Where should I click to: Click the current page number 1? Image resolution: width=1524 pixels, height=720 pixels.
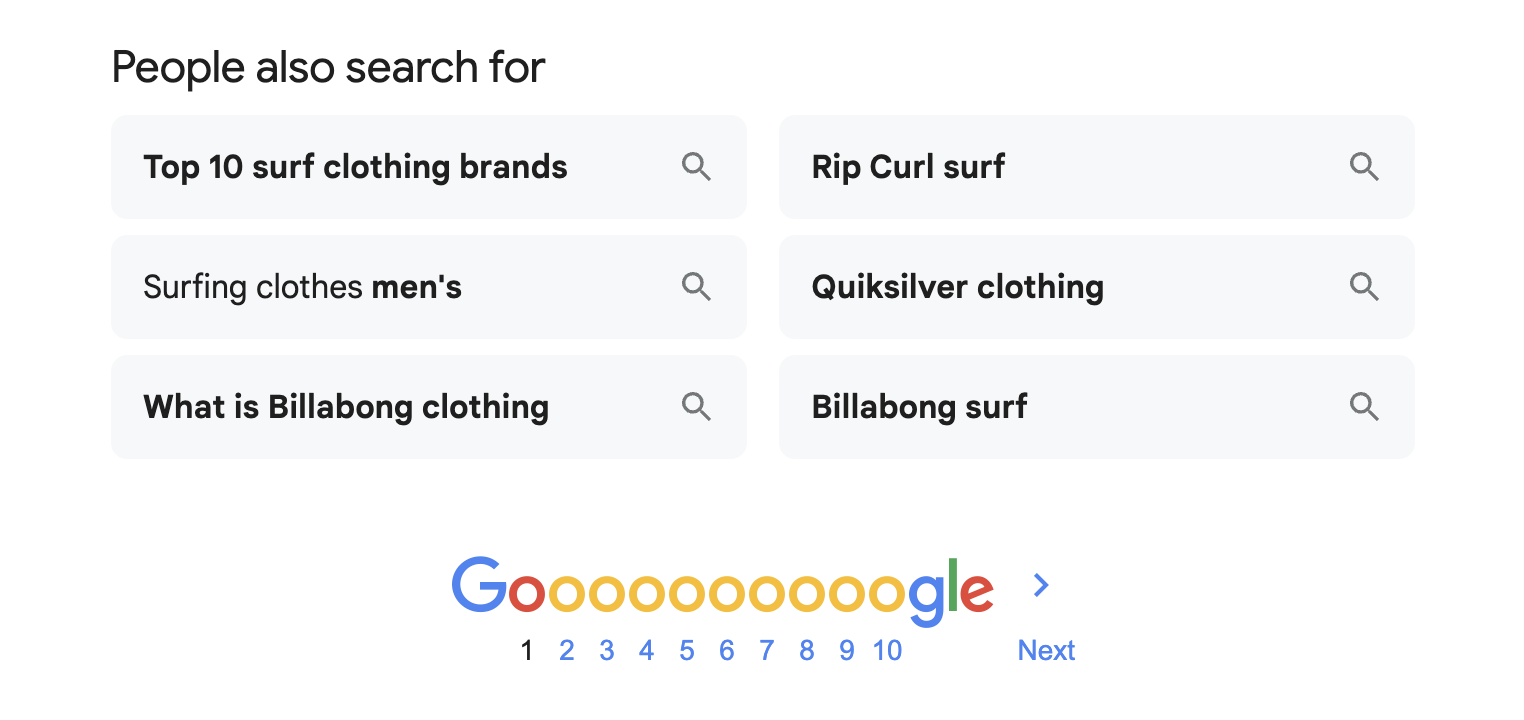click(526, 650)
